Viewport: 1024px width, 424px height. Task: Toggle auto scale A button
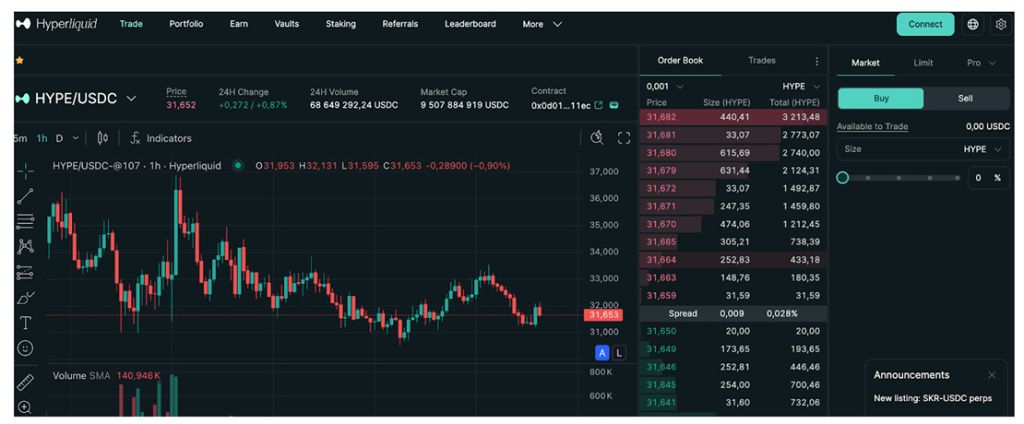(x=602, y=353)
